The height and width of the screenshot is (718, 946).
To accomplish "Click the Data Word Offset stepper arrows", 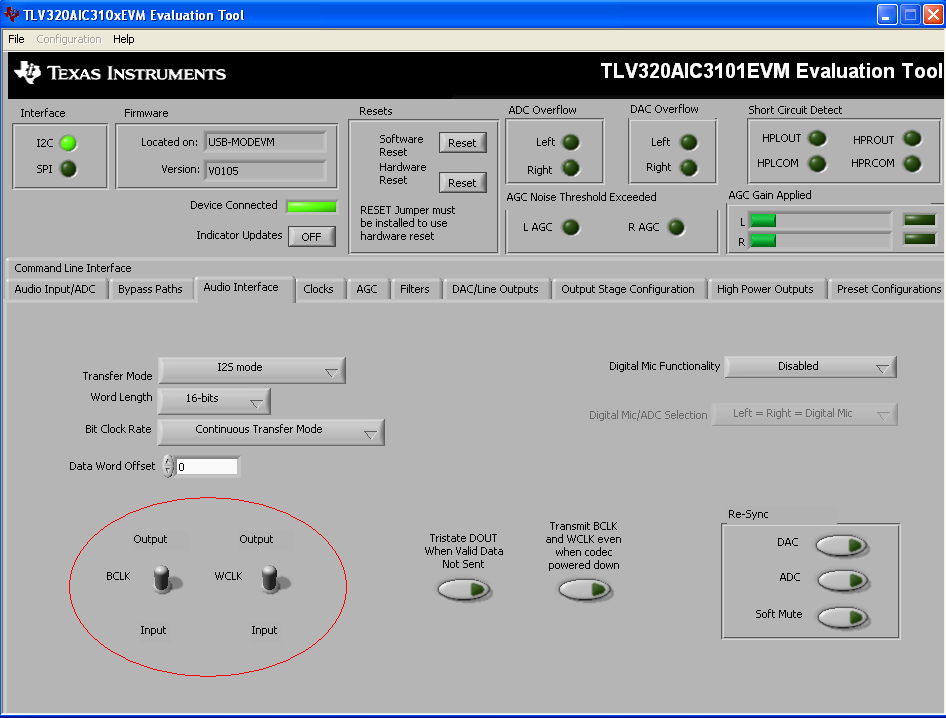I will pyautogui.click(x=168, y=466).
